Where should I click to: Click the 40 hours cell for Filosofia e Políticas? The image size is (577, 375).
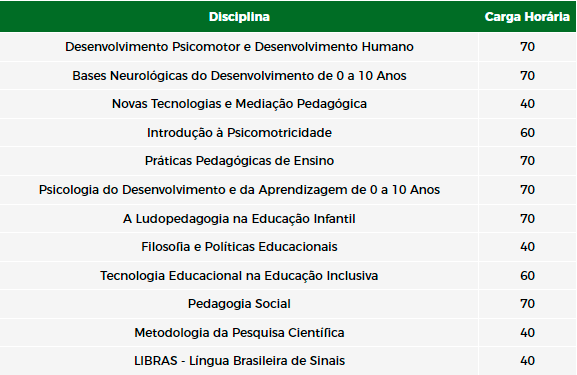(527, 247)
